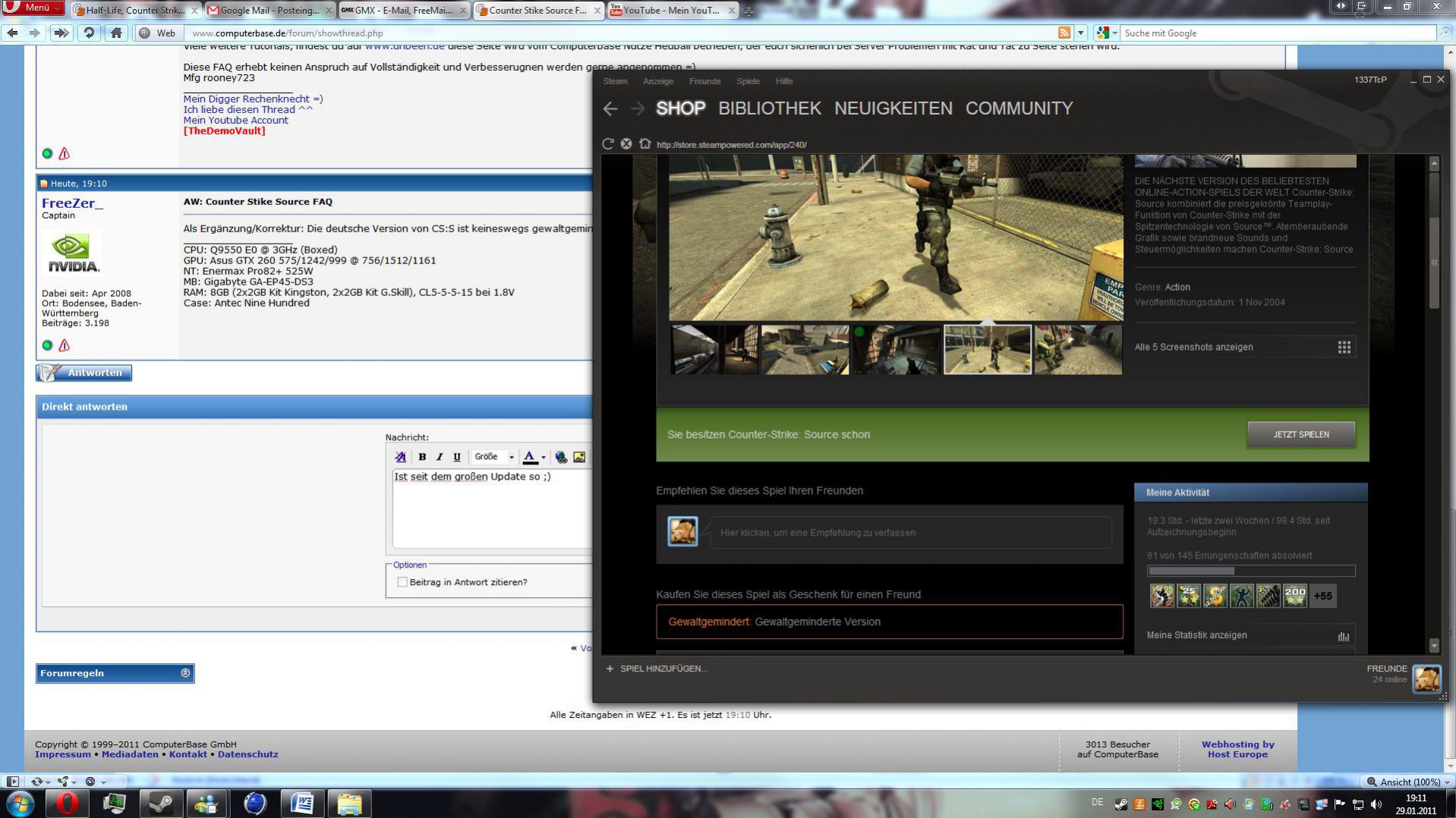
Task: Reload the Steam store page
Action: [607, 144]
